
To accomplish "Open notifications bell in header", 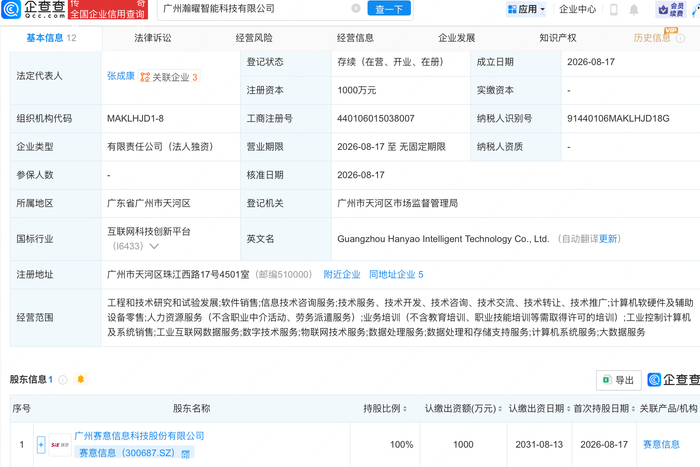I will [633, 9].
